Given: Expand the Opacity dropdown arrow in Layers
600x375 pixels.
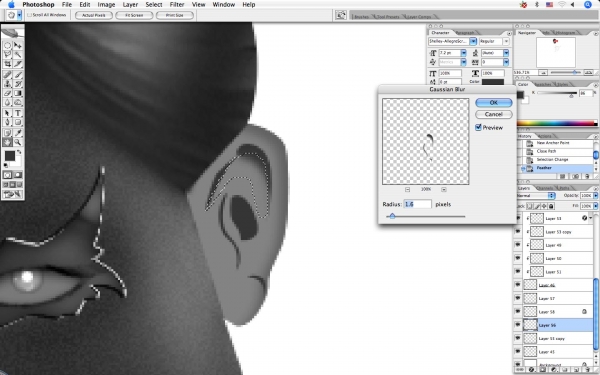Looking at the screenshot, I should pos(595,196).
